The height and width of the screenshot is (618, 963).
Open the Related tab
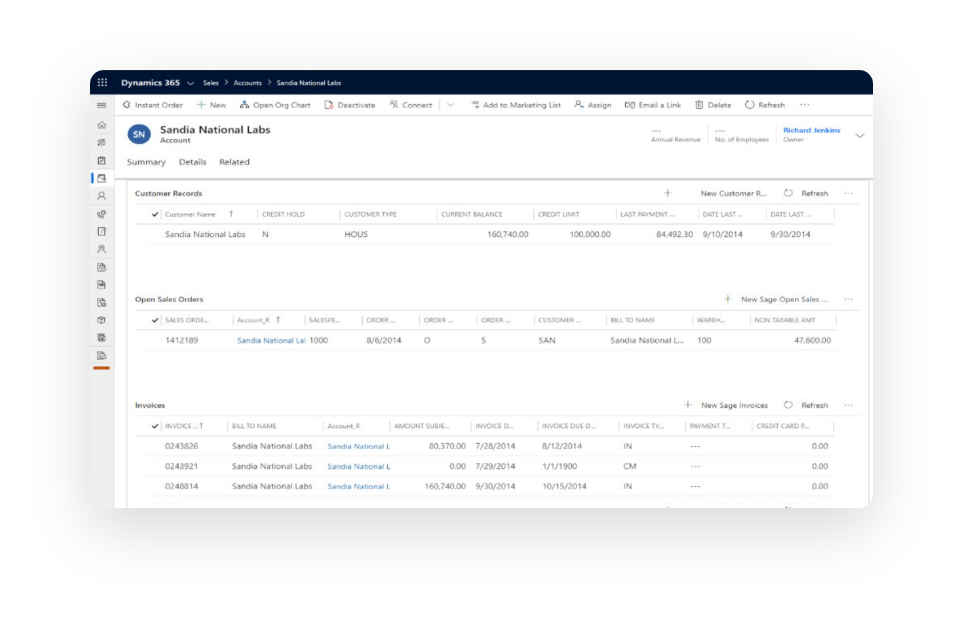tap(235, 162)
